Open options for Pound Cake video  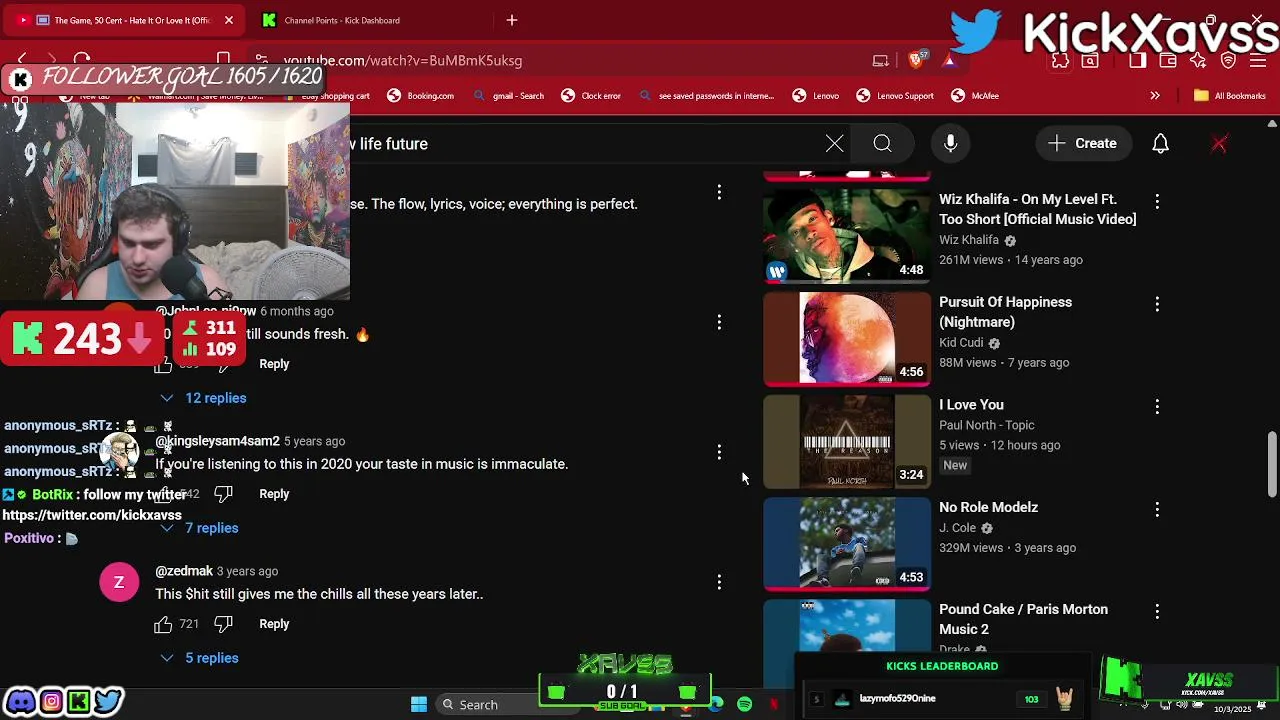(x=1157, y=611)
